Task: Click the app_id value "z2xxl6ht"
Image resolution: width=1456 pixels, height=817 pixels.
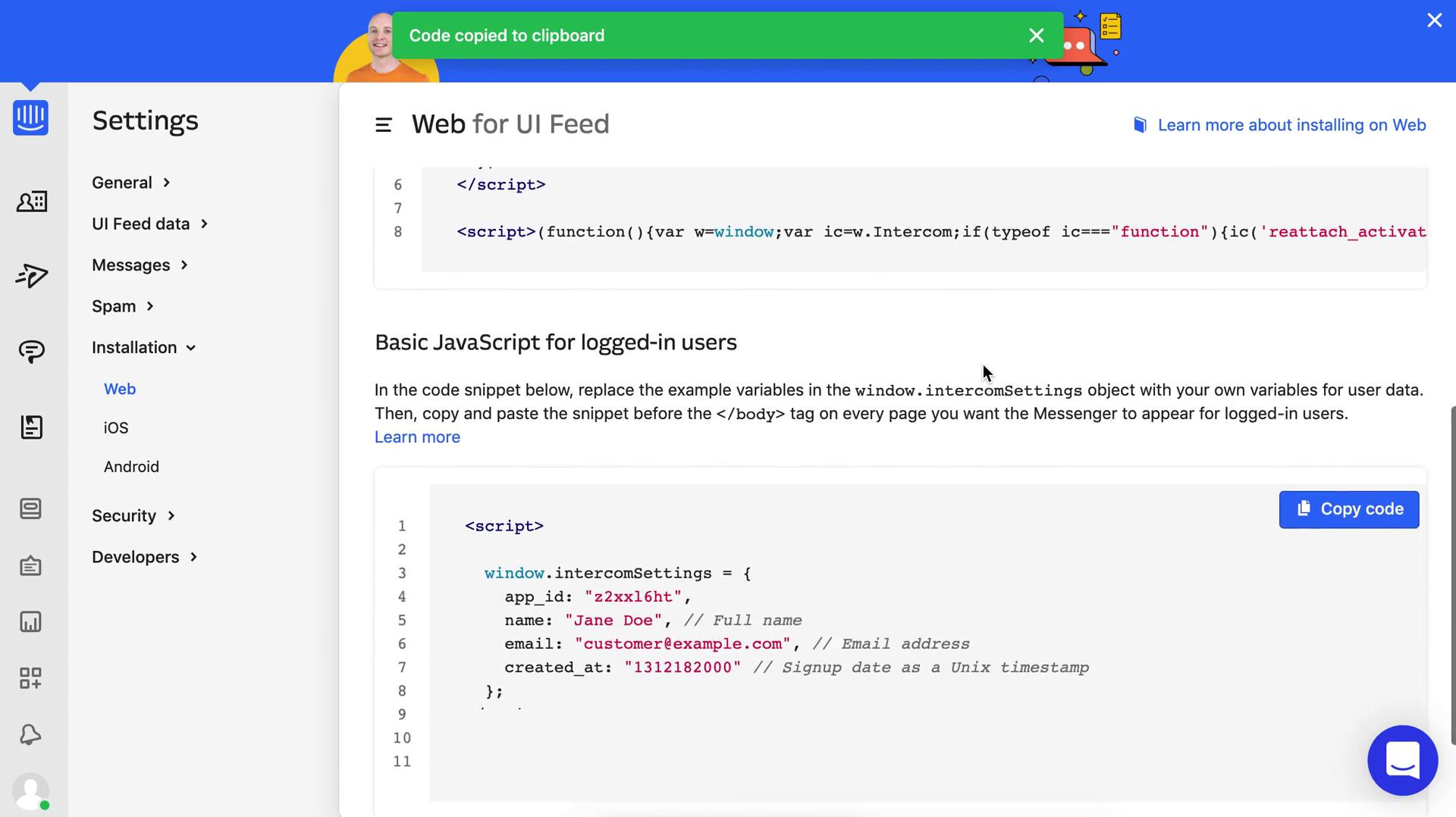Action: pos(632,597)
